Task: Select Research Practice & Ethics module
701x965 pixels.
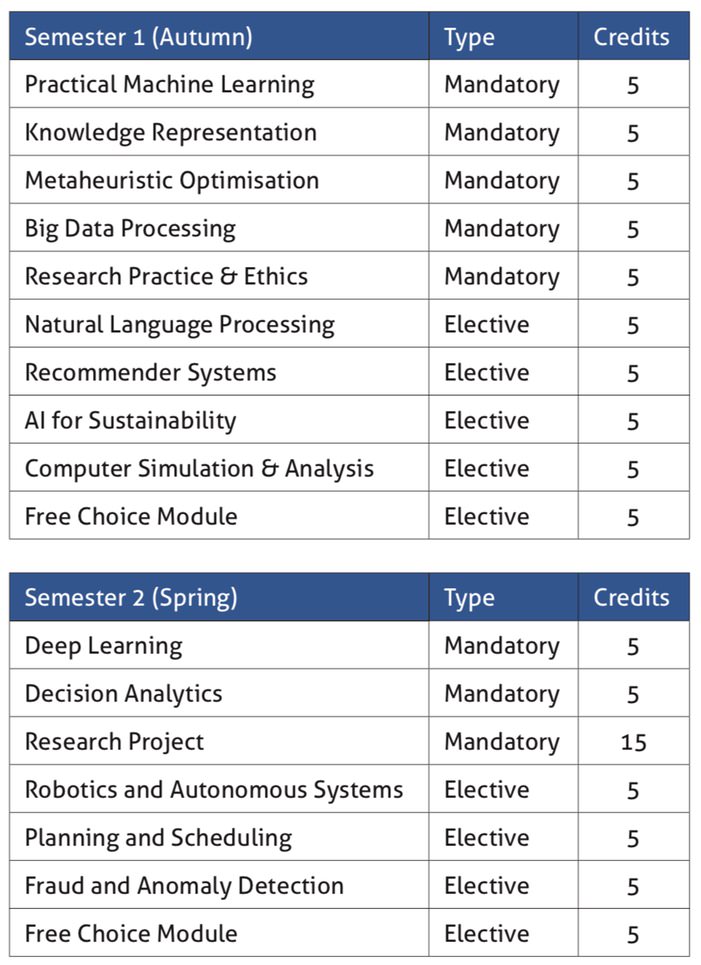Action: (166, 276)
